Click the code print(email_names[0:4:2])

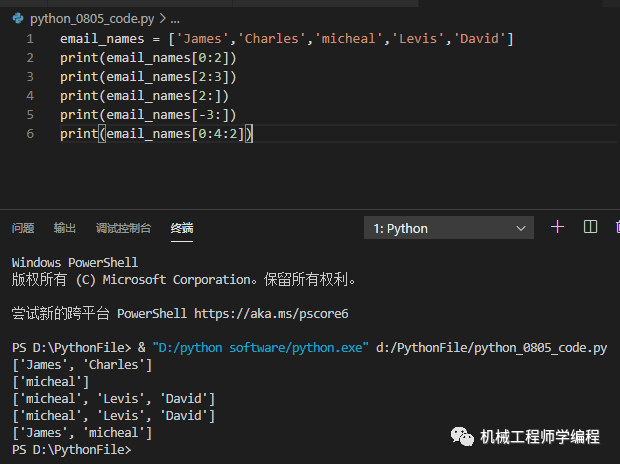click(156, 134)
